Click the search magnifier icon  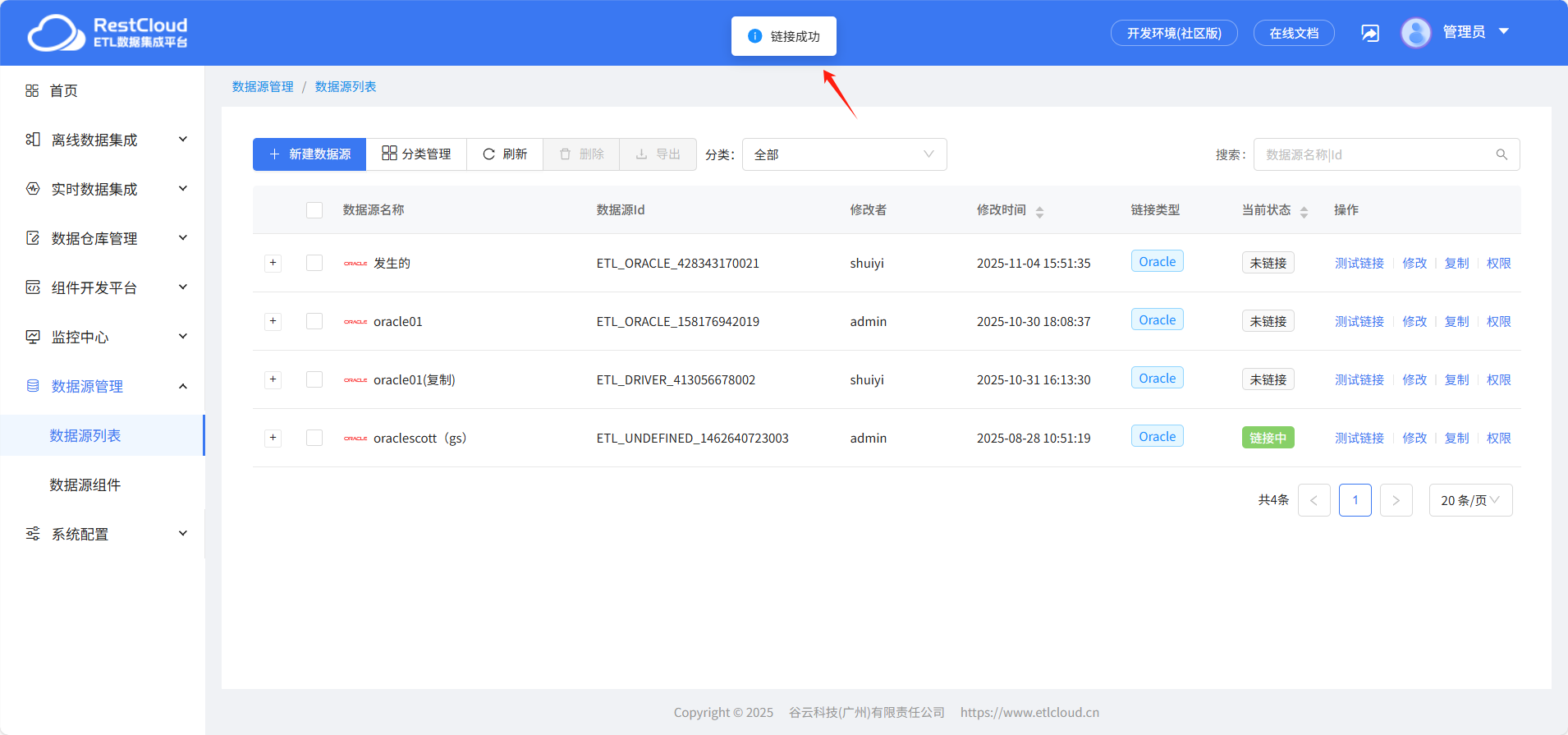point(1502,154)
